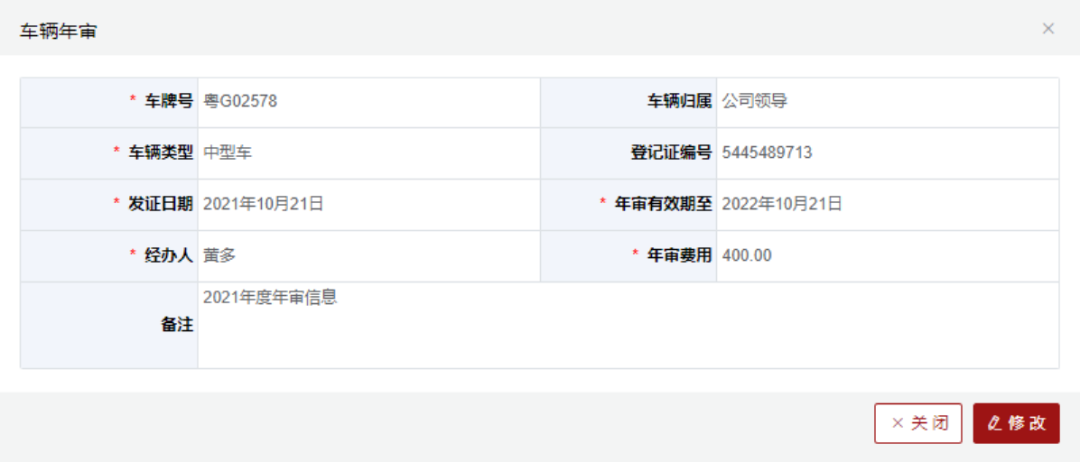Select the 车牌号 field value 粤G02578
The width and height of the screenshot is (1080, 462).
[240, 102]
